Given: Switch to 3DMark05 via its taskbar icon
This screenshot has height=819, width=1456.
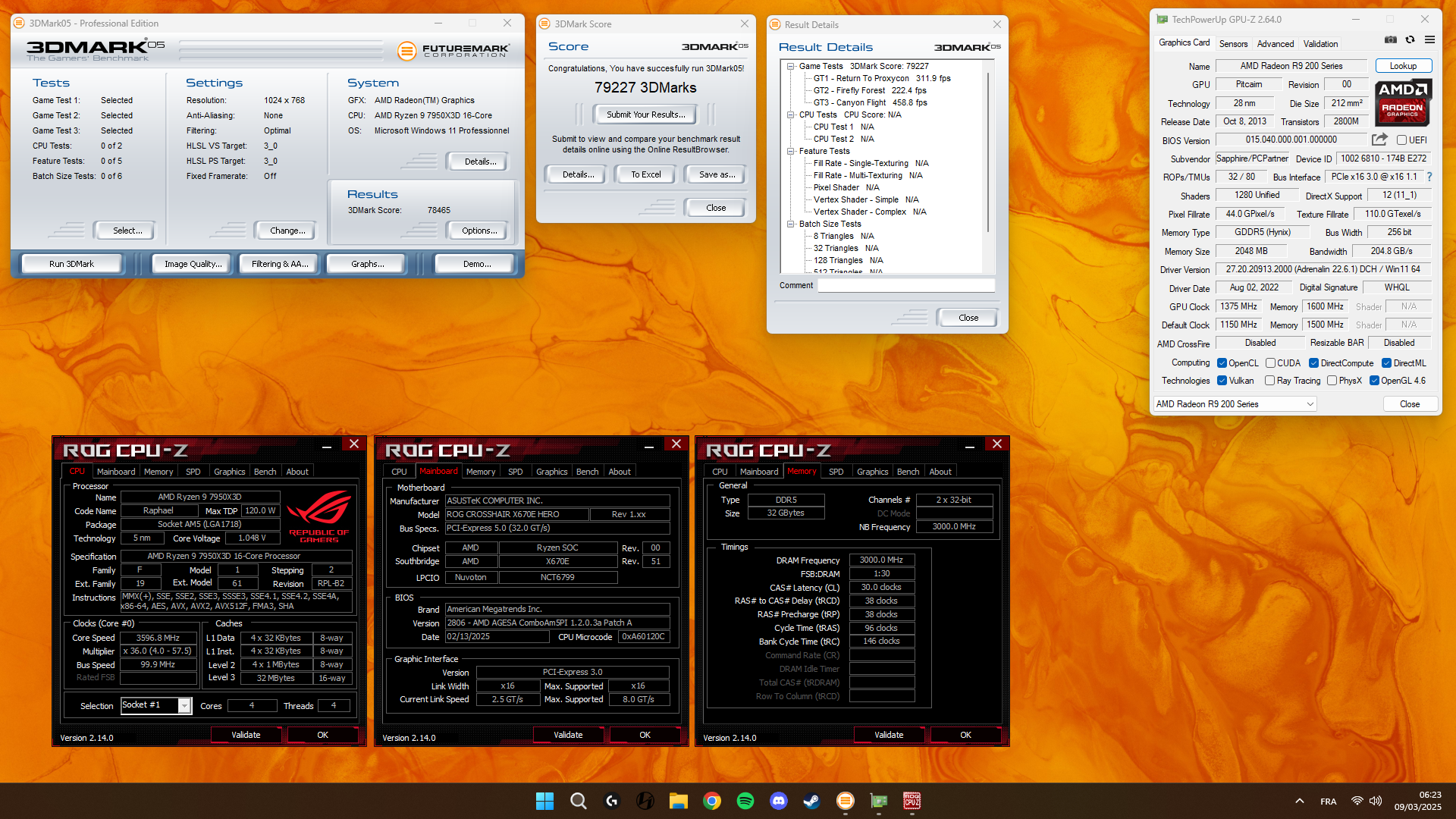Looking at the screenshot, I should [x=846, y=801].
